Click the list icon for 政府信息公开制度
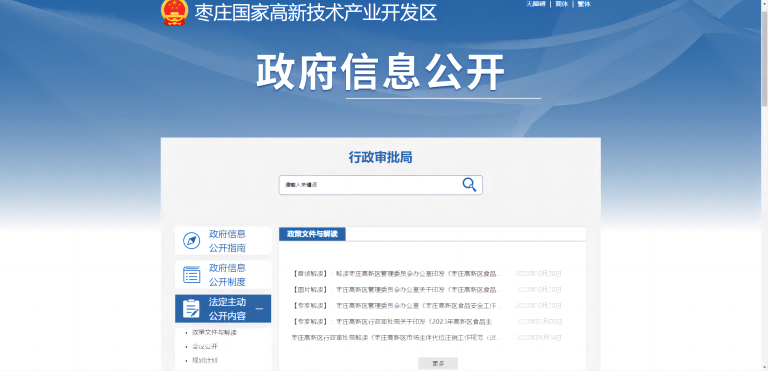 coord(192,275)
